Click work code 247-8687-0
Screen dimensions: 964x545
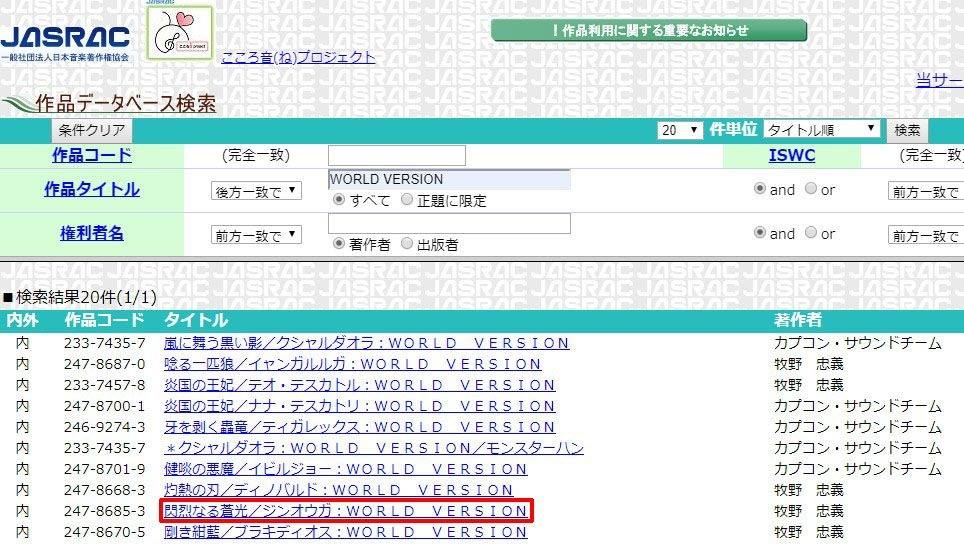click(x=105, y=364)
